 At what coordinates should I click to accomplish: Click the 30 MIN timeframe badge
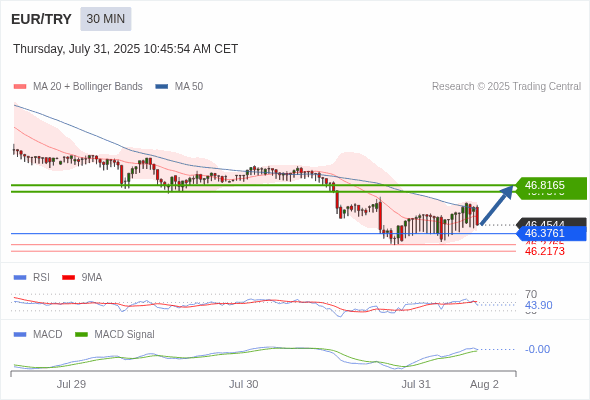(106, 19)
